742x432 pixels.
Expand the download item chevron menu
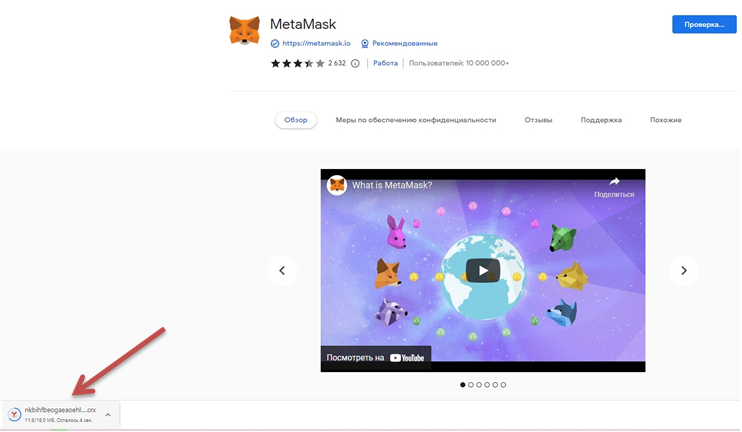click(108, 415)
